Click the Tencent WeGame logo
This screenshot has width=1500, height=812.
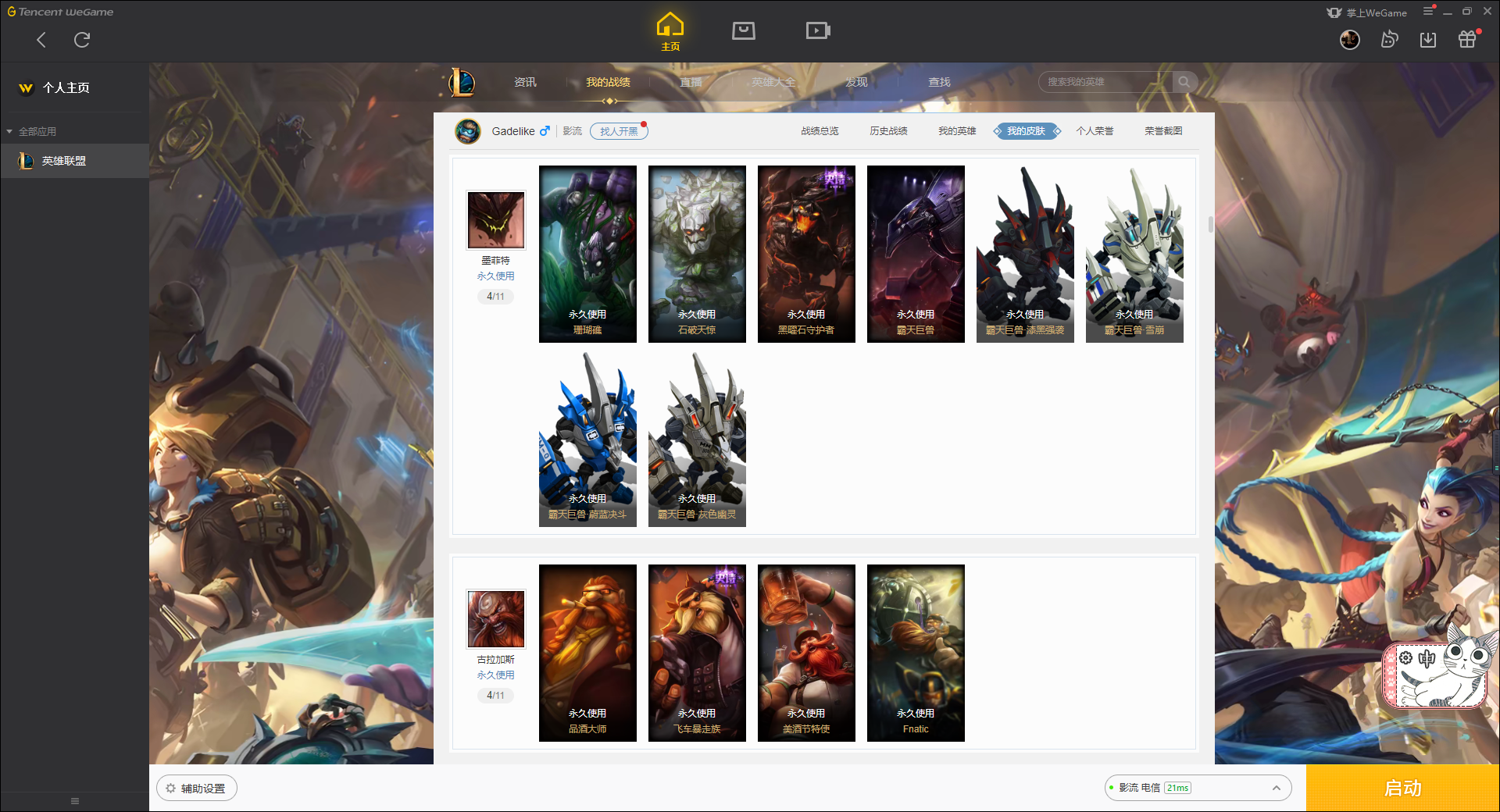coord(60,12)
